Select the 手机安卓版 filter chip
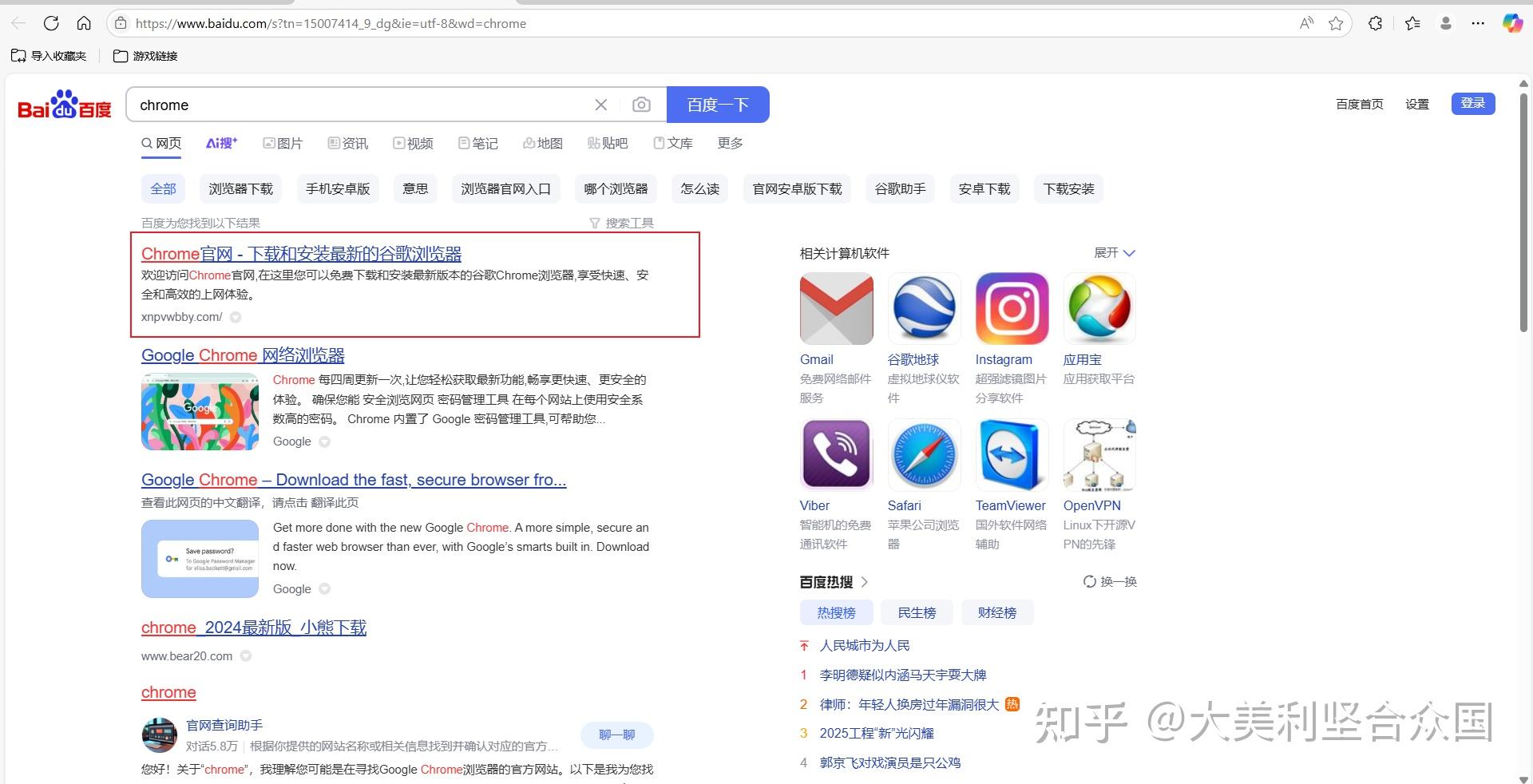Viewport: 1533px width, 784px height. click(338, 189)
